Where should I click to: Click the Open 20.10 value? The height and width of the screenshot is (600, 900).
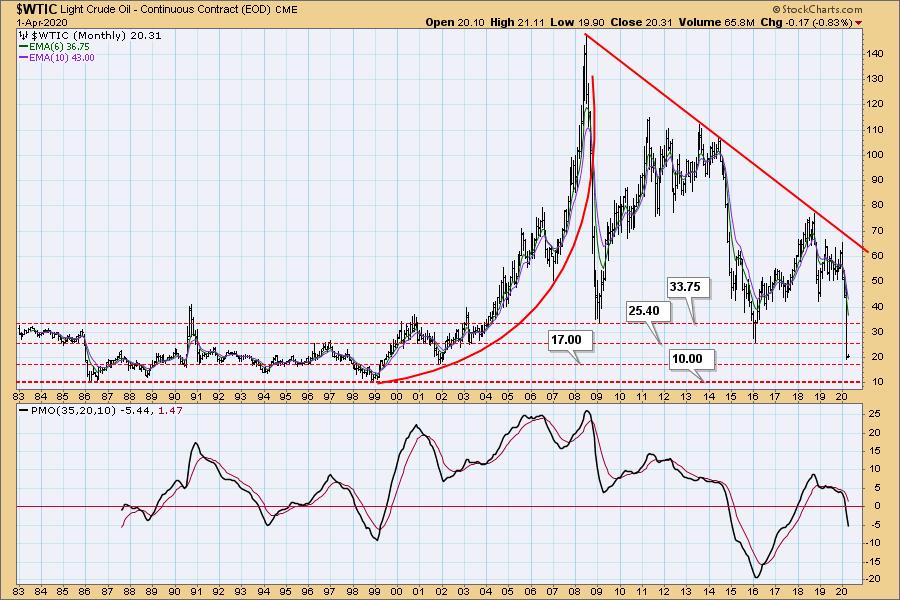(455, 22)
